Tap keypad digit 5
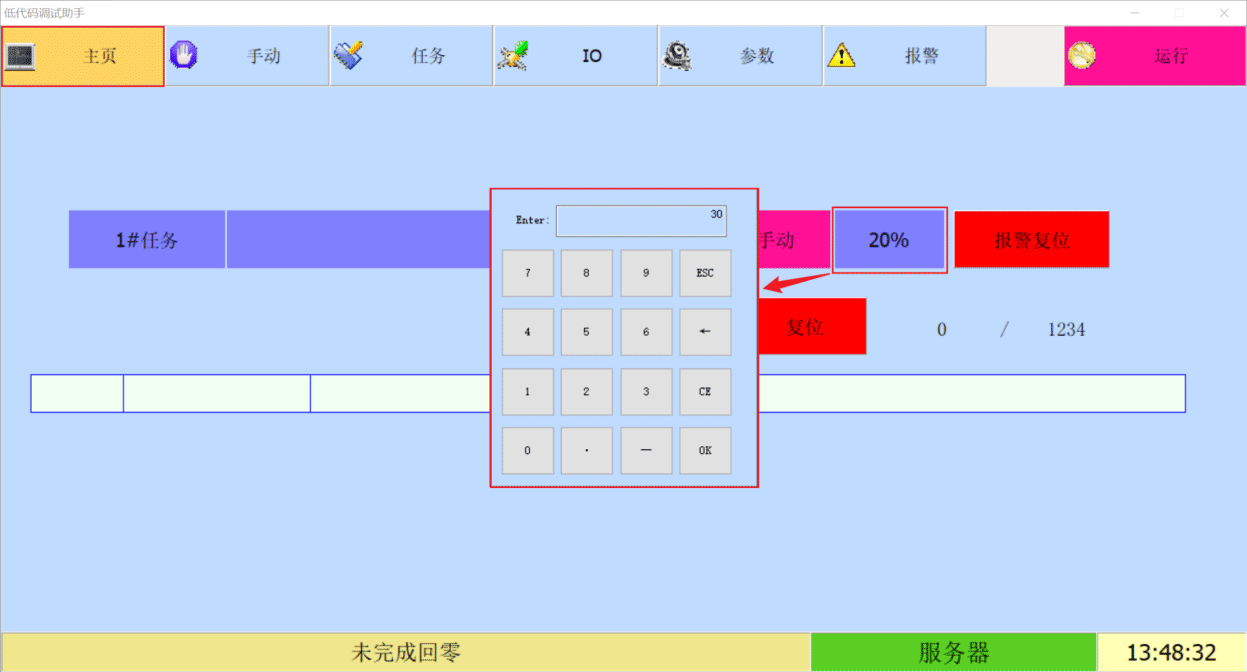The image size is (1247, 672). click(586, 332)
